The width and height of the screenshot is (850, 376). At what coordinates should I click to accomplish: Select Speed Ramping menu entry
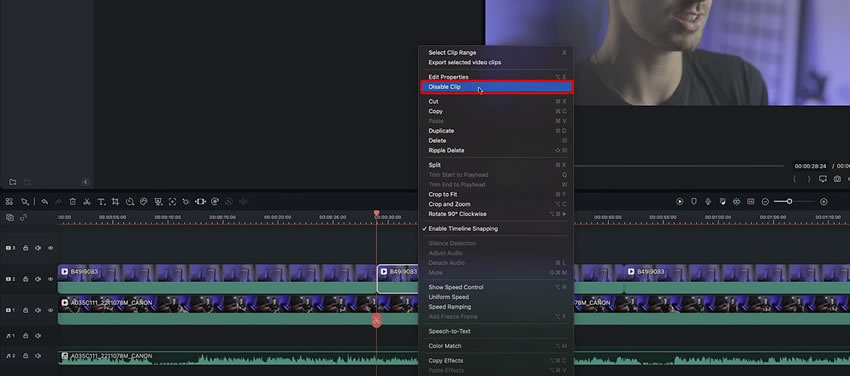(496, 307)
